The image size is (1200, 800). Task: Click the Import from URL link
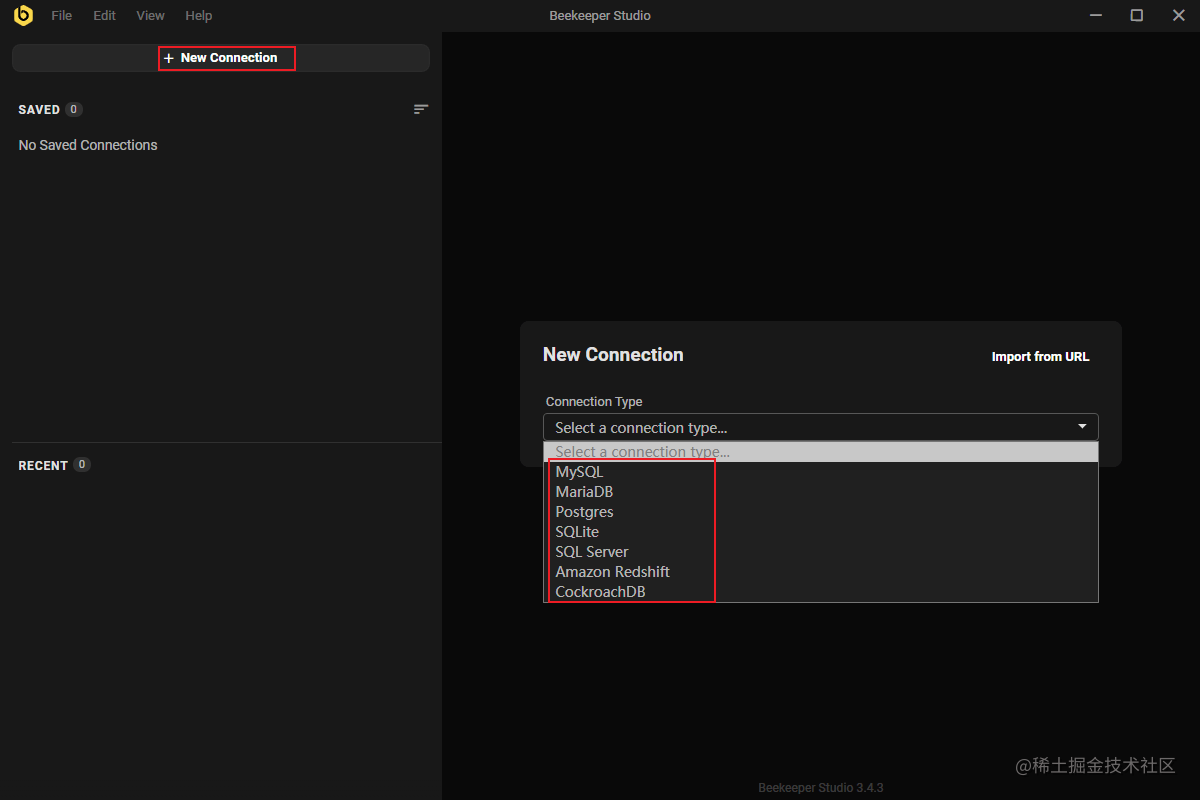(x=1040, y=357)
